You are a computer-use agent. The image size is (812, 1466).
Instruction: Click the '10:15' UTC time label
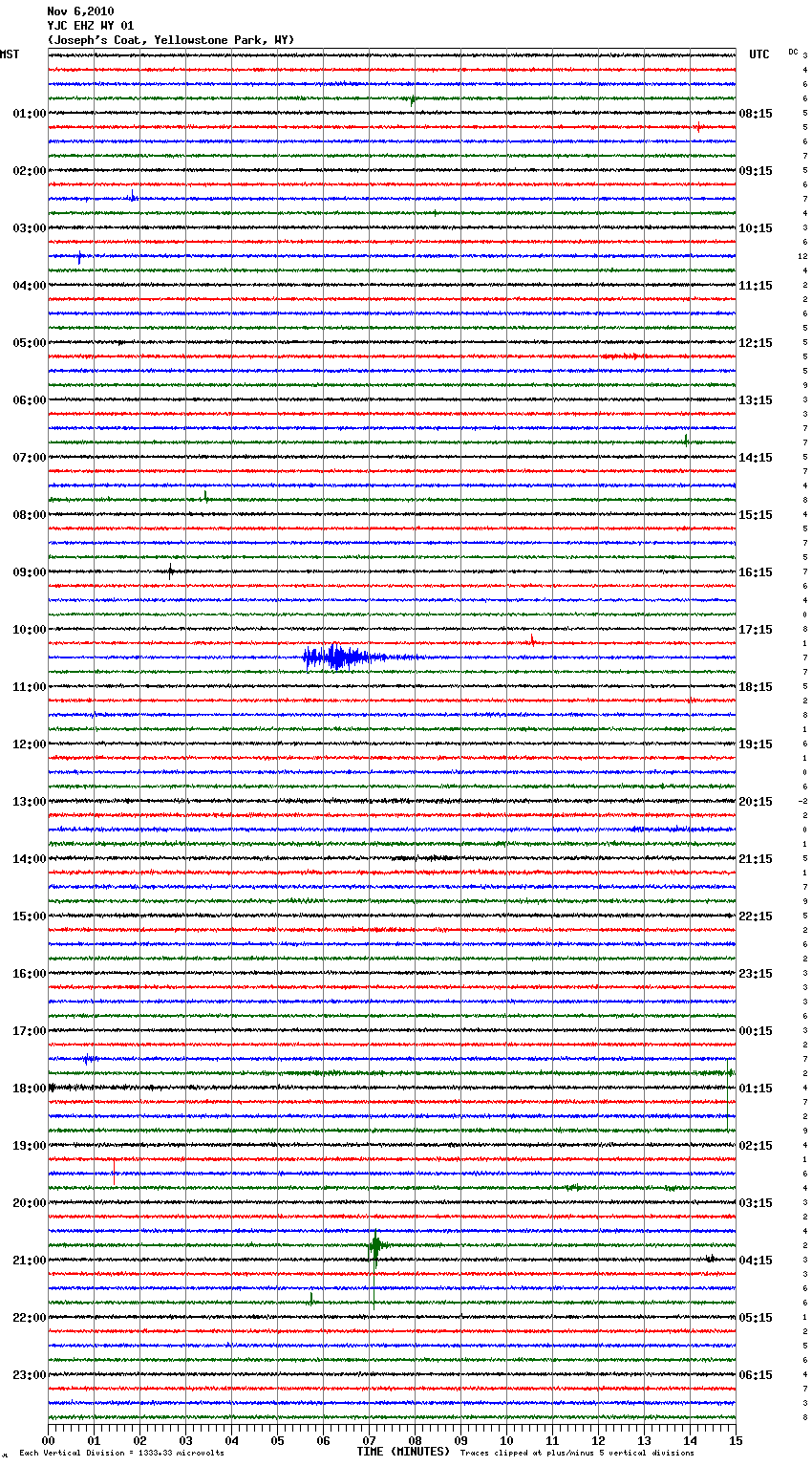(x=756, y=228)
